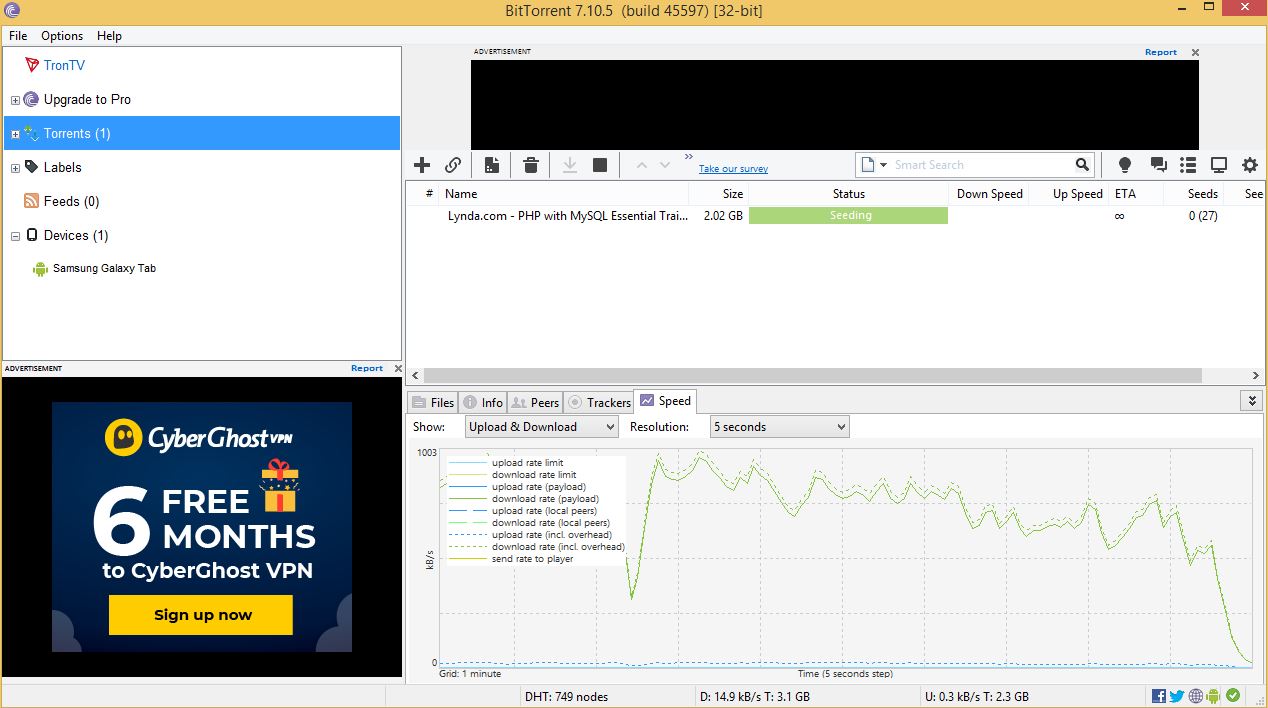Click the light bulb tips icon

(x=1125, y=165)
